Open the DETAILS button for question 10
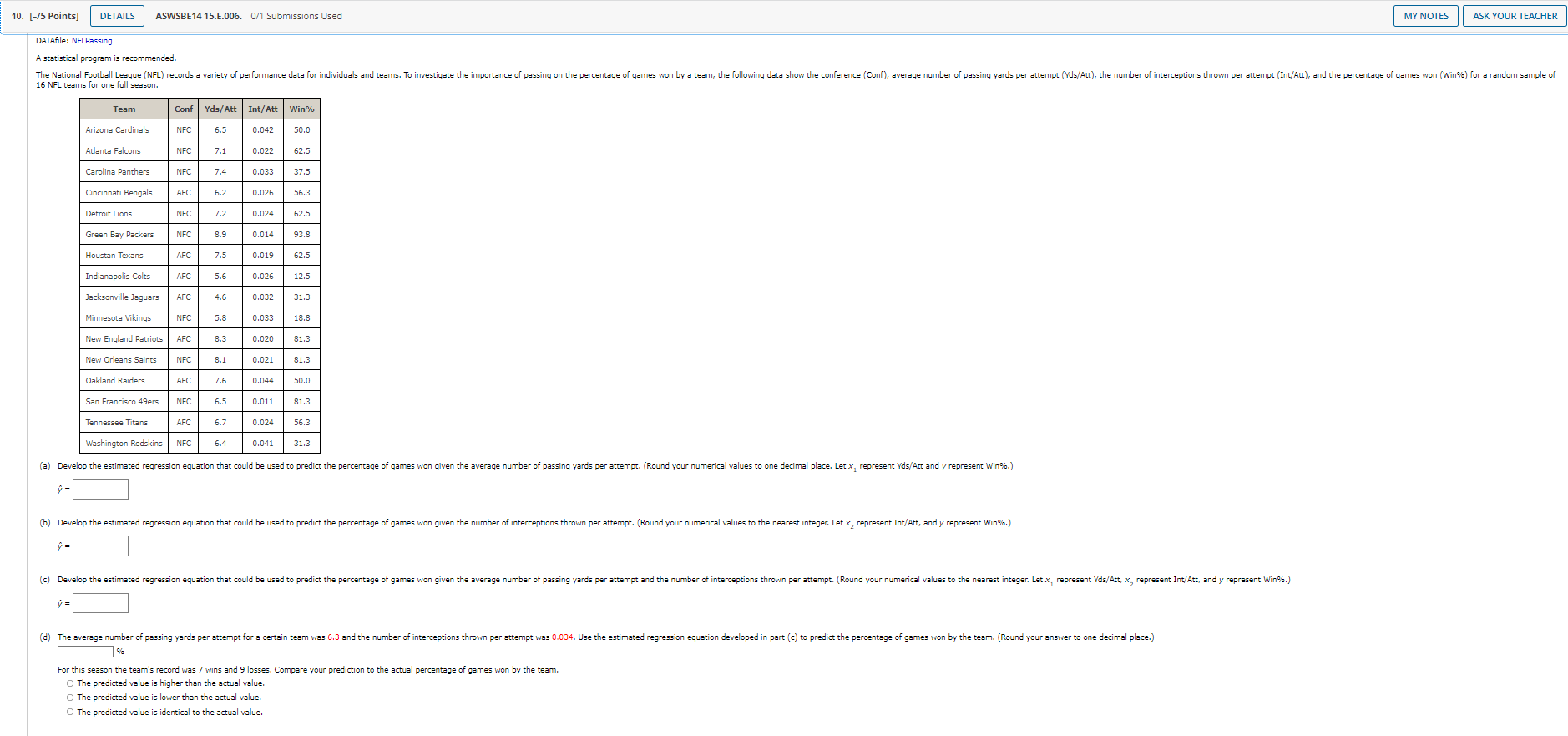 (117, 16)
